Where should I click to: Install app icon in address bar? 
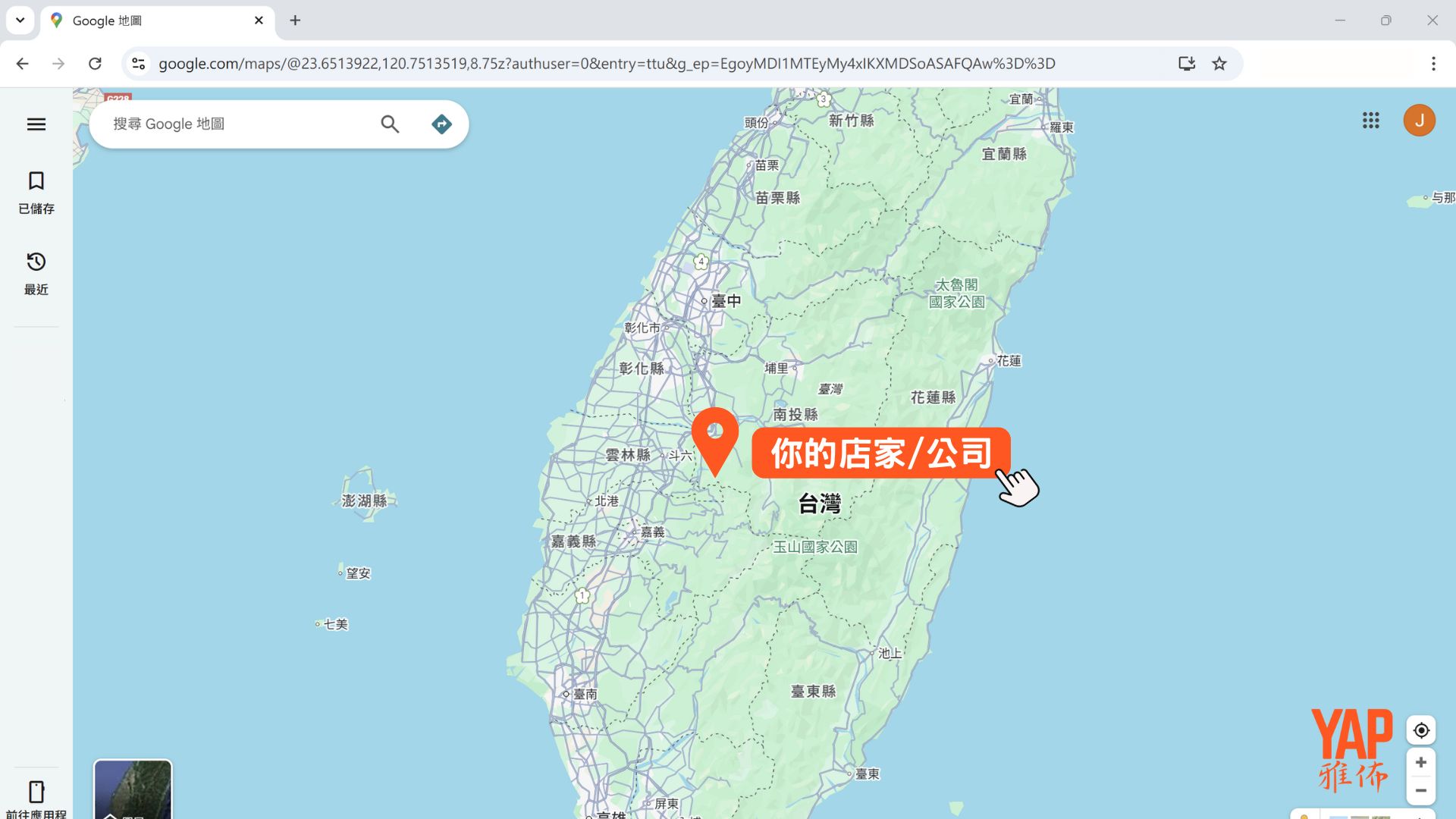pyautogui.click(x=1187, y=64)
